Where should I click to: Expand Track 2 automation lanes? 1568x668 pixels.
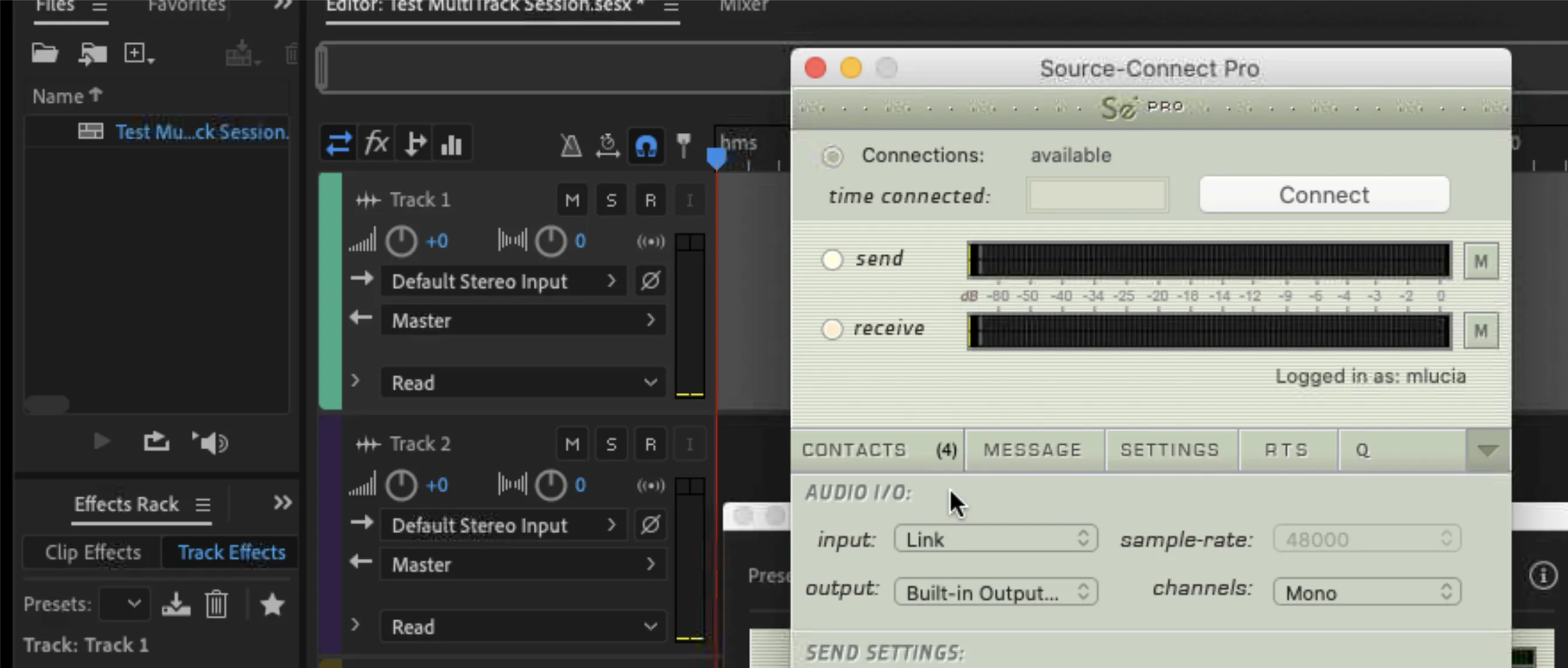356,625
